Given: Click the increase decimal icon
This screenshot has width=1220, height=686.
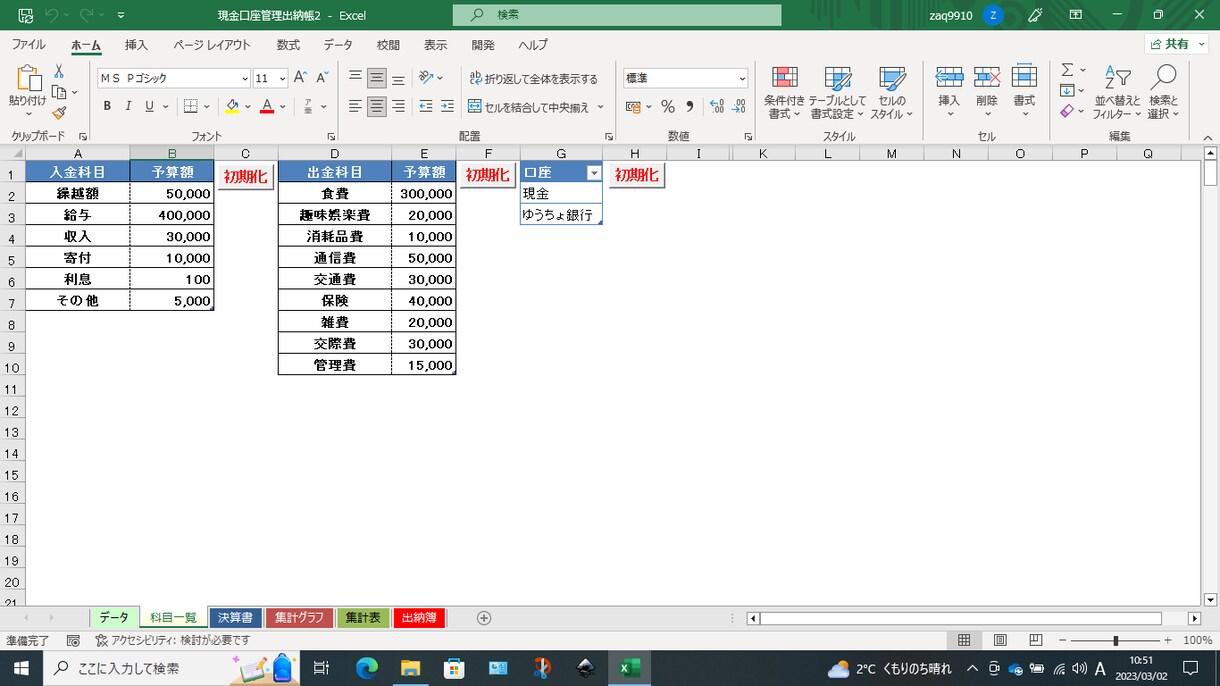Looking at the screenshot, I should point(717,107).
